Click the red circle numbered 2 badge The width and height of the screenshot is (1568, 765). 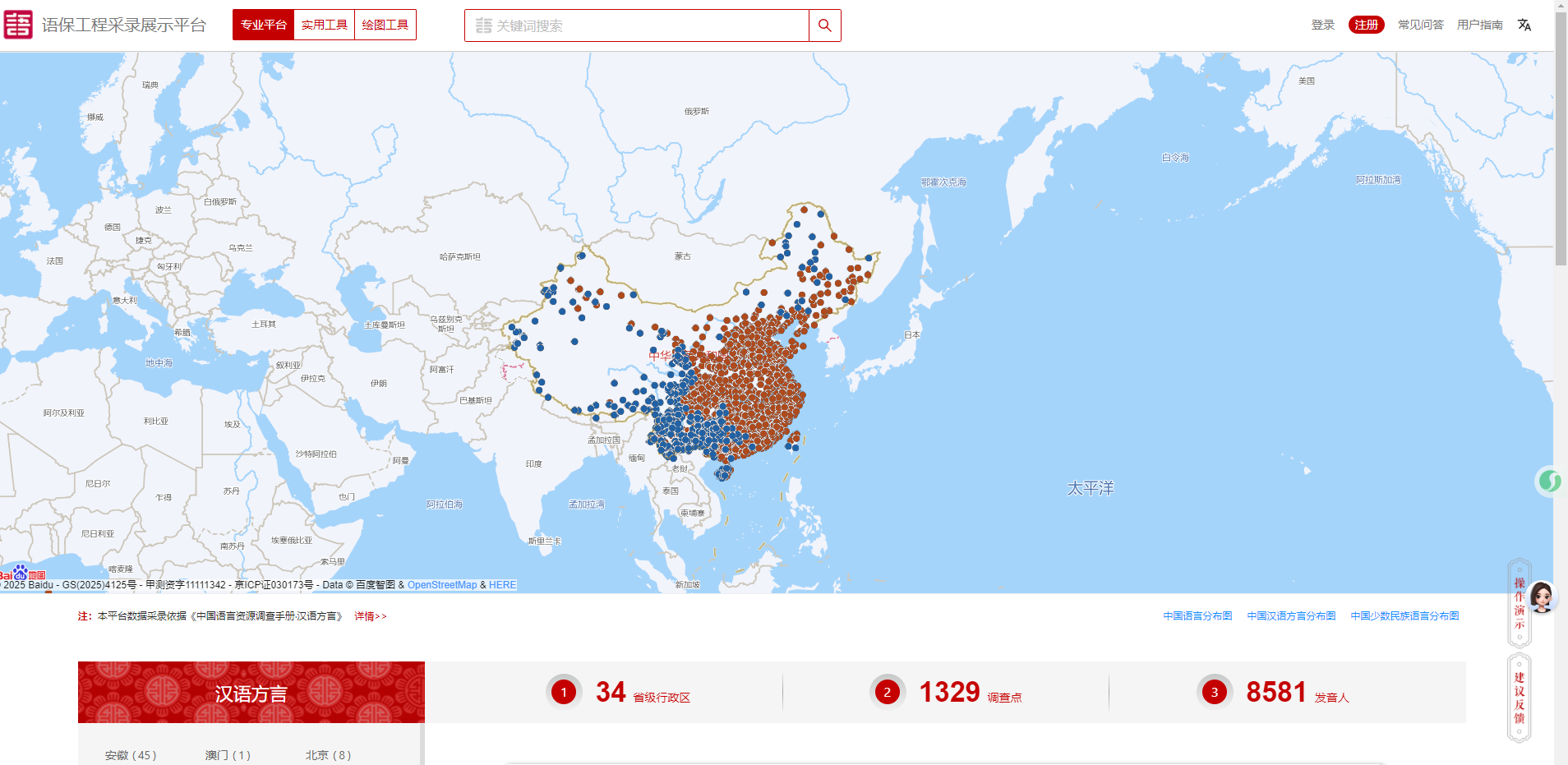pyautogui.click(x=887, y=692)
